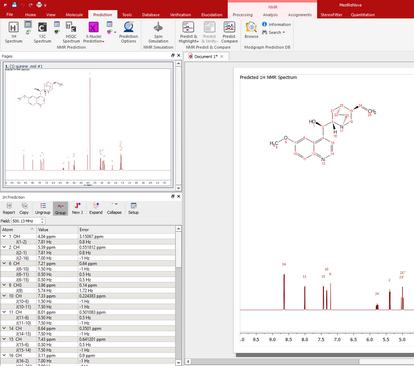Image resolution: width=414 pixels, height=366 pixels.
Task: Toggle the Group button in prediction panel
Action: [60, 208]
